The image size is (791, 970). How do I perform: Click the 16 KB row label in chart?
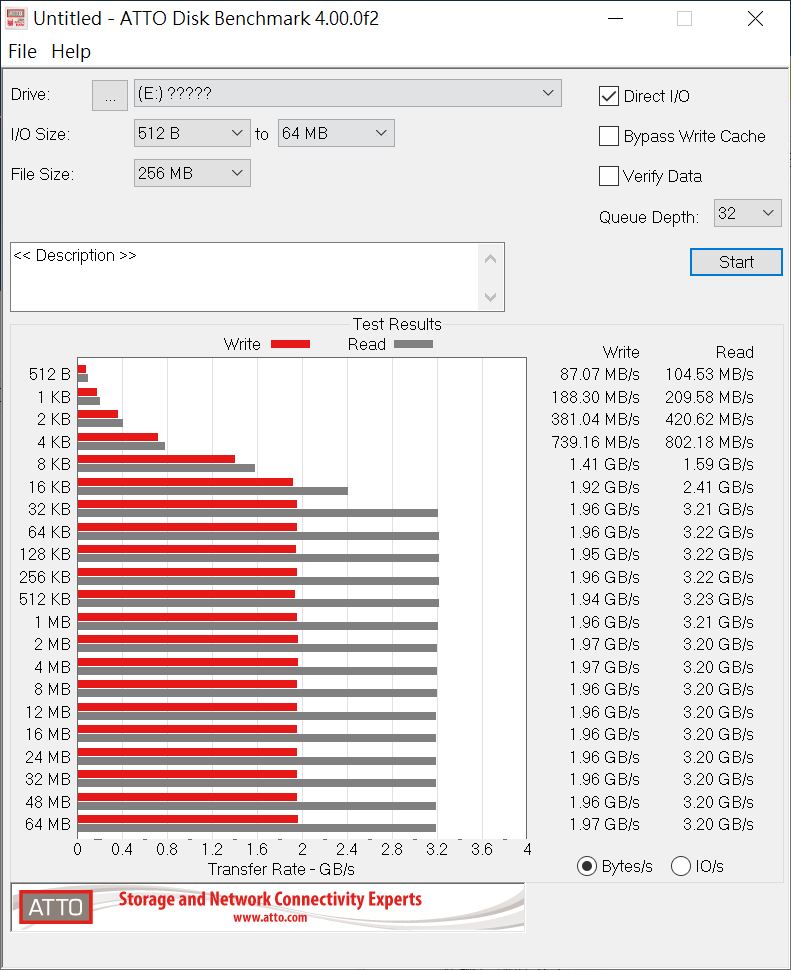[x=49, y=487]
